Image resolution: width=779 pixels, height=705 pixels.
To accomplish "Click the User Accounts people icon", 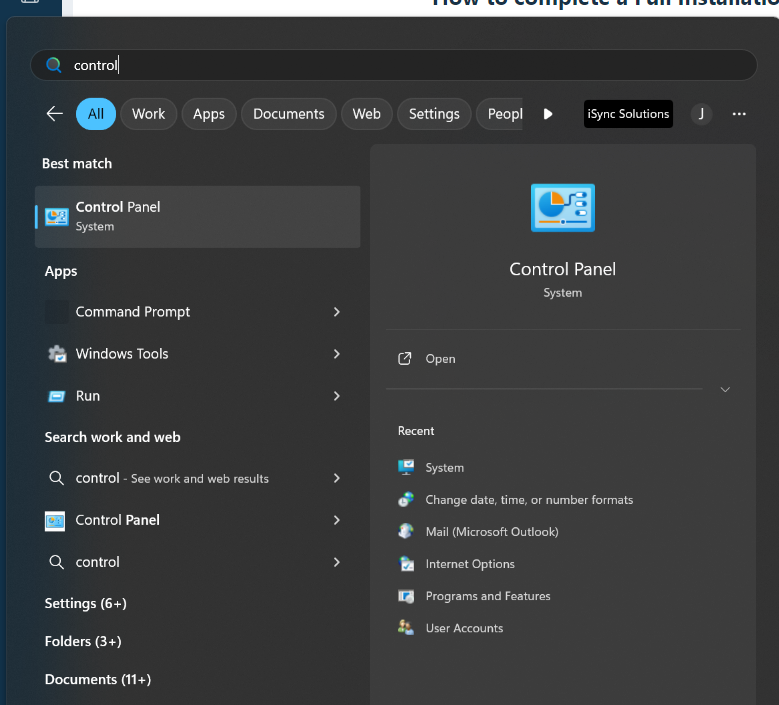I will coord(406,627).
